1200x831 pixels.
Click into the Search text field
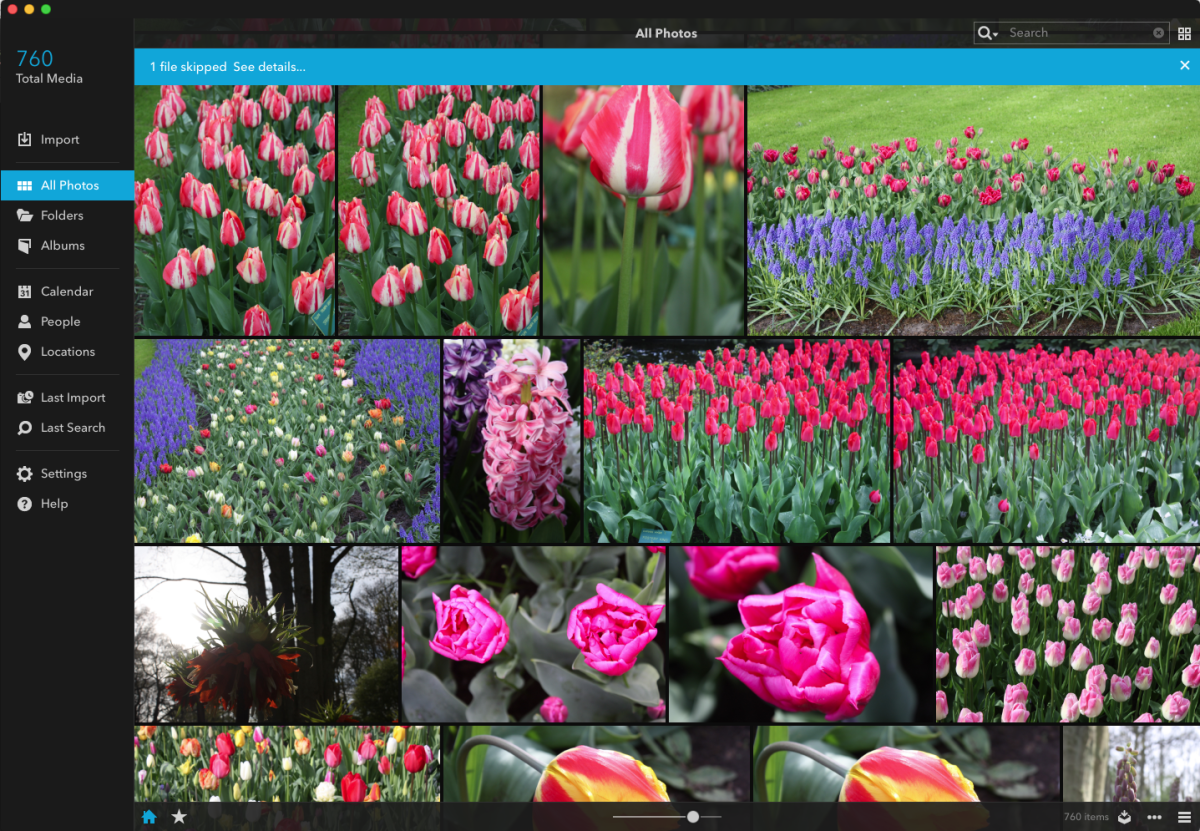tap(1078, 33)
